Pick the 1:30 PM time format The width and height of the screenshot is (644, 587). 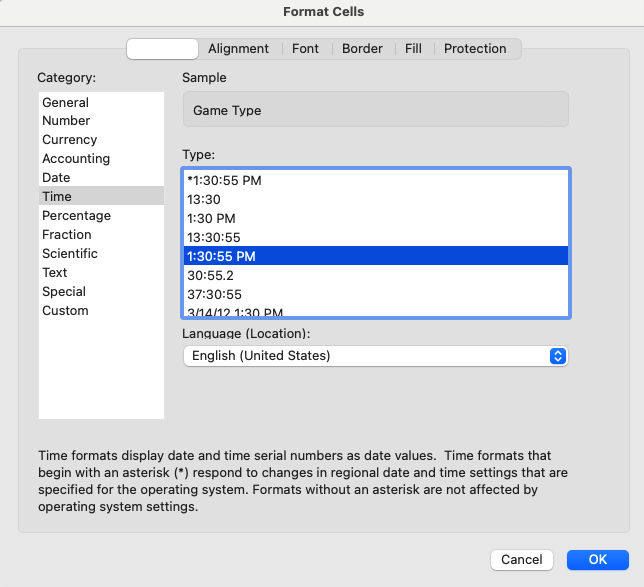click(211, 219)
